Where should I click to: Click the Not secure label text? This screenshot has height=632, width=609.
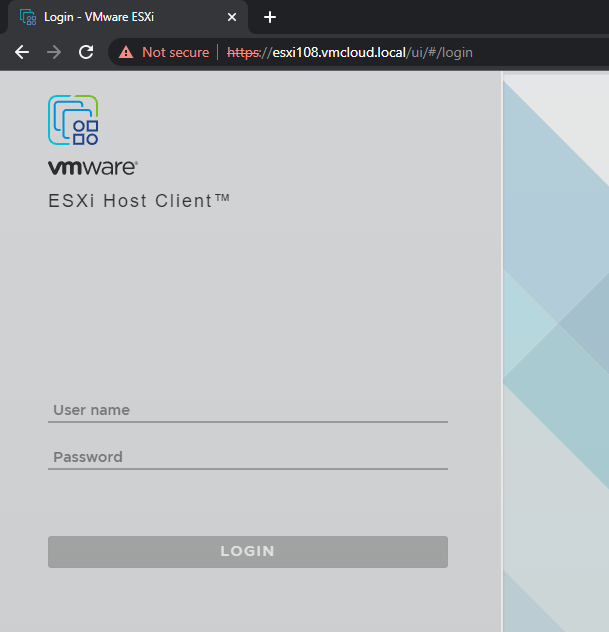pyautogui.click(x=175, y=52)
